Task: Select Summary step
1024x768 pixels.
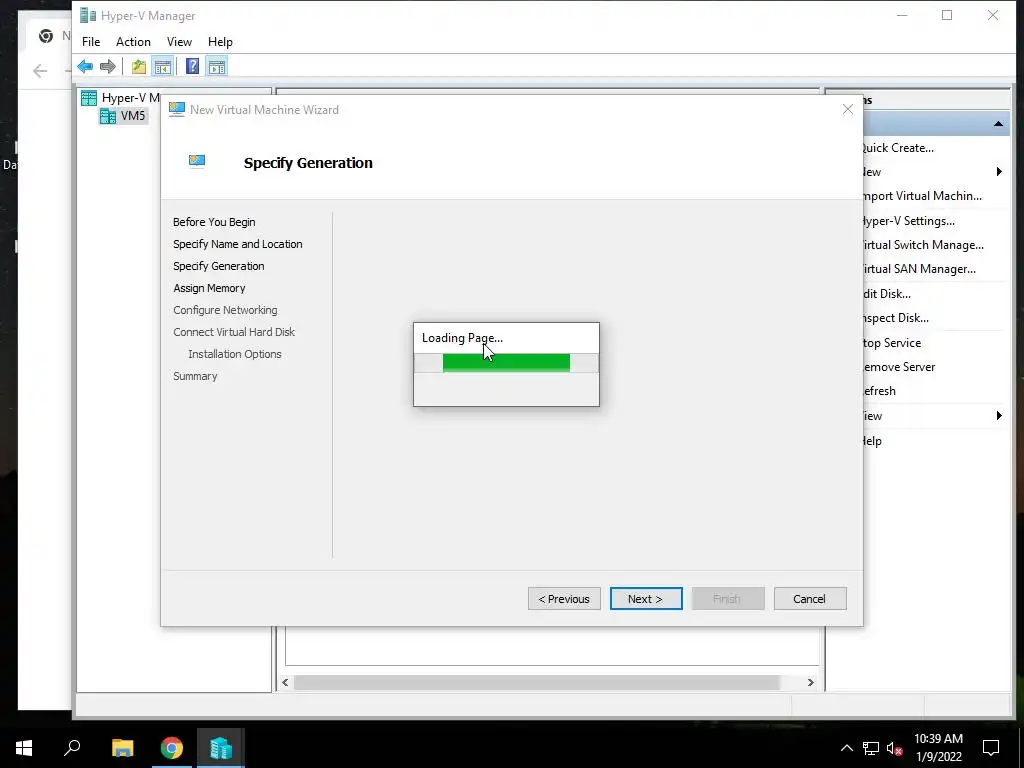Action: (195, 376)
